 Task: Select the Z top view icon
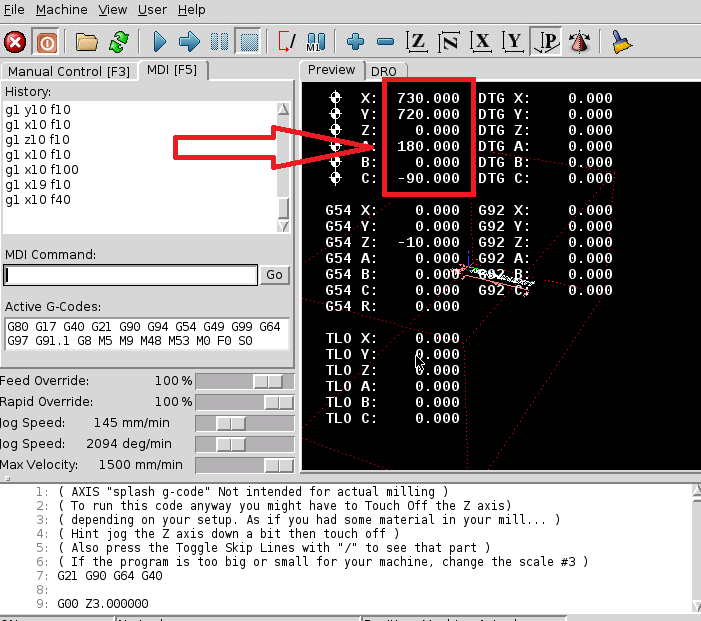[417, 42]
